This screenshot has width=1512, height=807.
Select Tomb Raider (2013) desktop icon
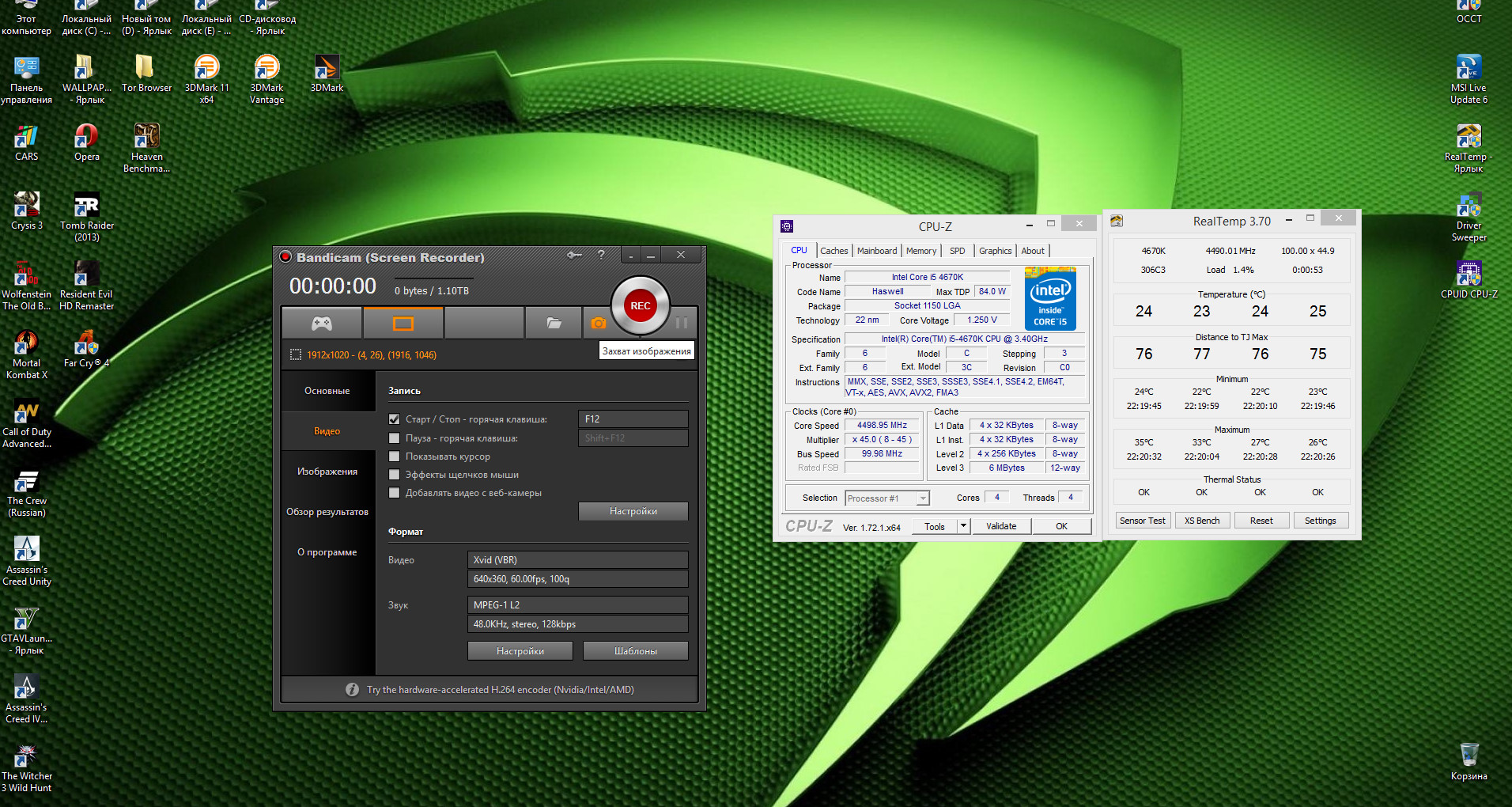(x=87, y=217)
